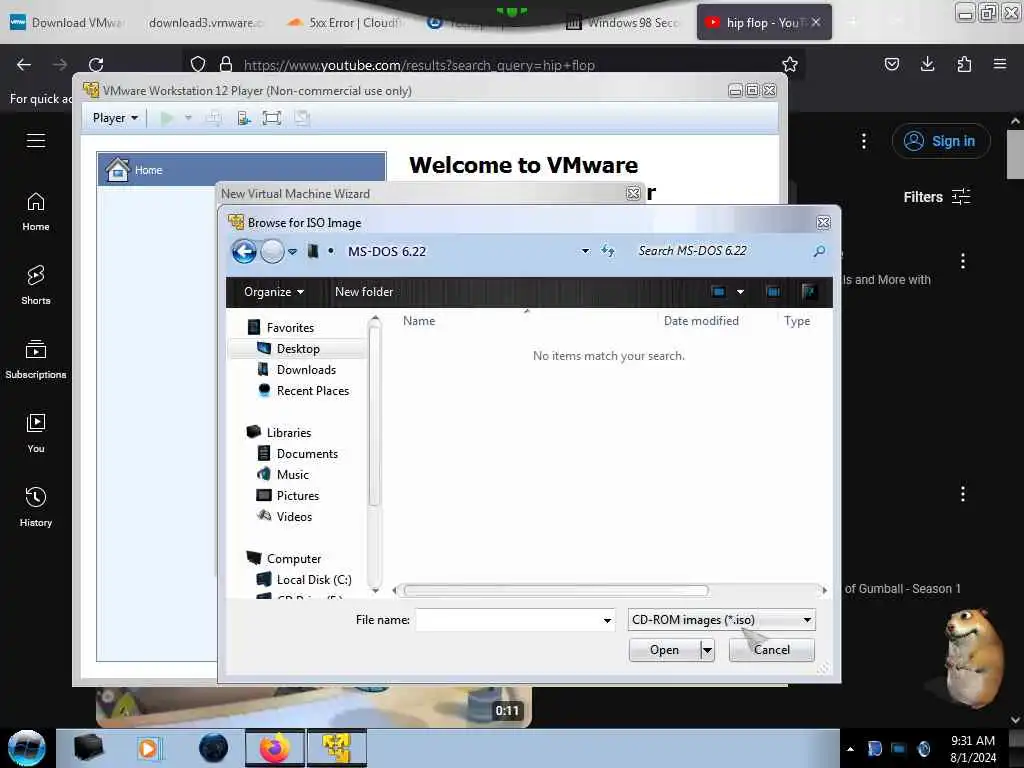Sort by the Date modified column header
1024x768 pixels.
click(x=701, y=321)
